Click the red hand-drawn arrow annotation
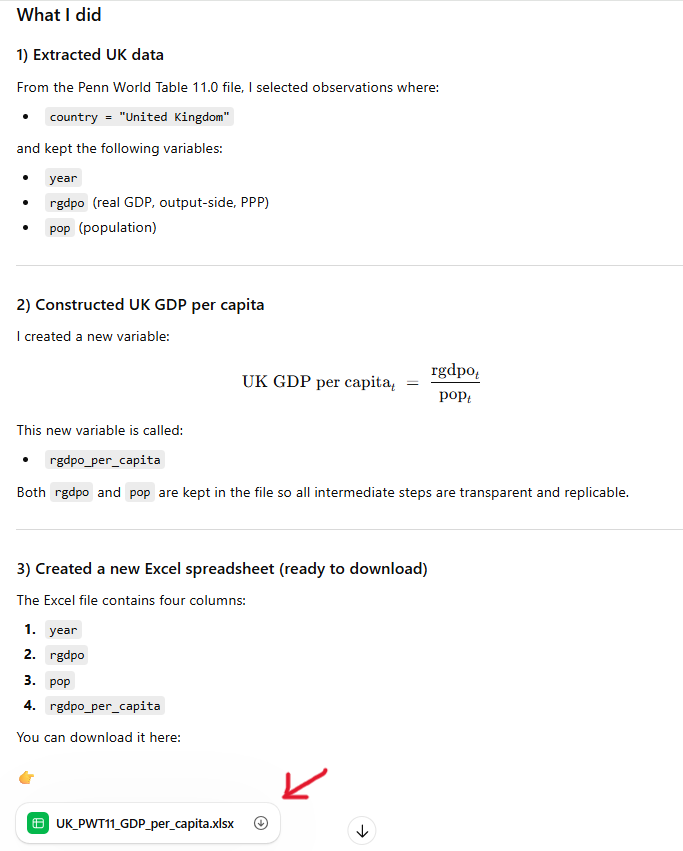This screenshot has height=851, width=683. (305, 783)
